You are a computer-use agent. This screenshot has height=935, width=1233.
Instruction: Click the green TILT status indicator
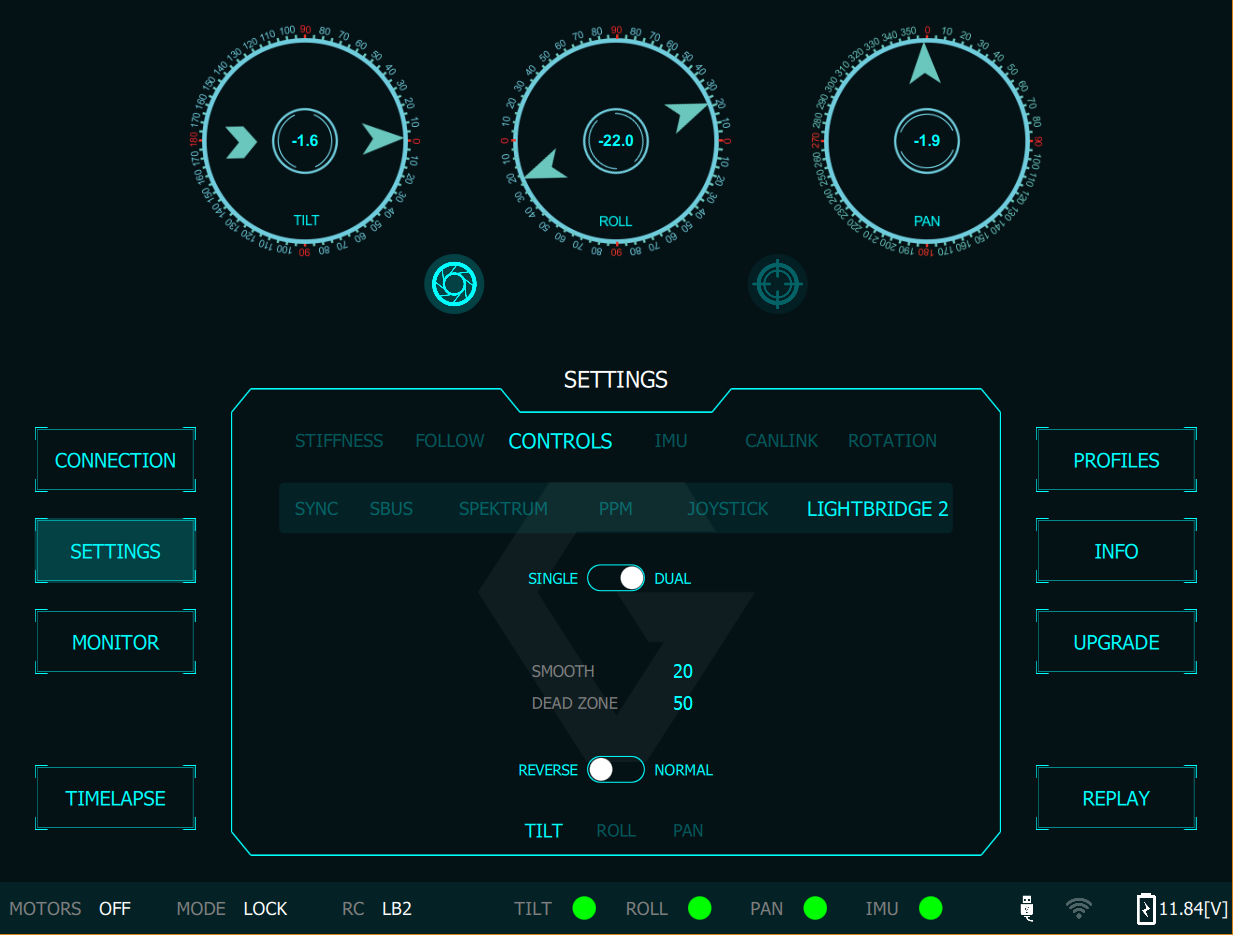(584, 908)
